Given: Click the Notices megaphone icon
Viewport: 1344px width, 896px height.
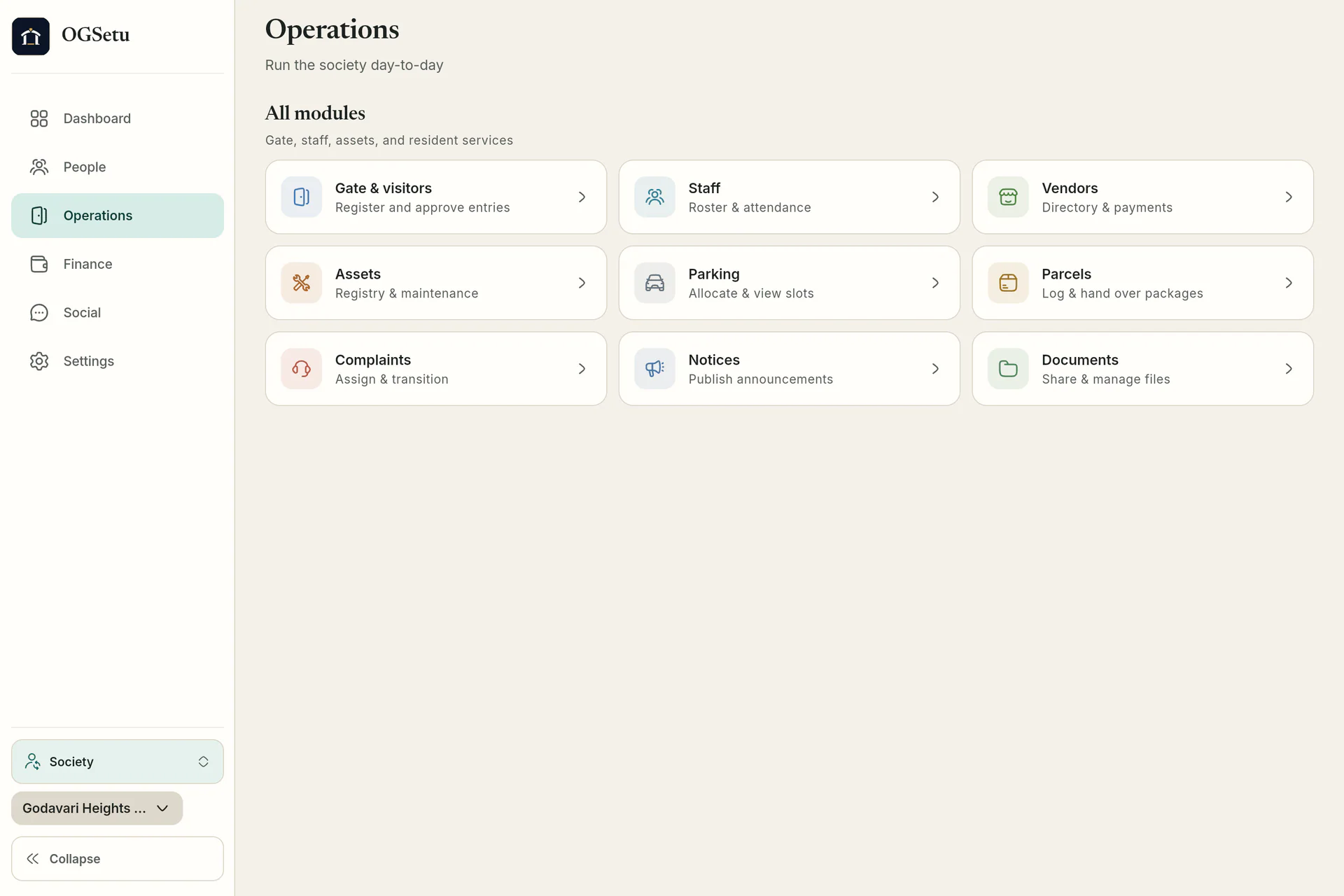Looking at the screenshot, I should pyautogui.click(x=654, y=368).
